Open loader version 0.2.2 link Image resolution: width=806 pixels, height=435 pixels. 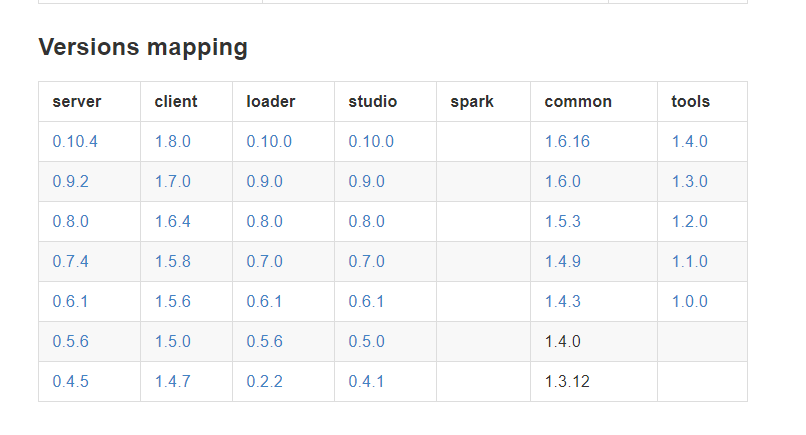pos(265,382)
